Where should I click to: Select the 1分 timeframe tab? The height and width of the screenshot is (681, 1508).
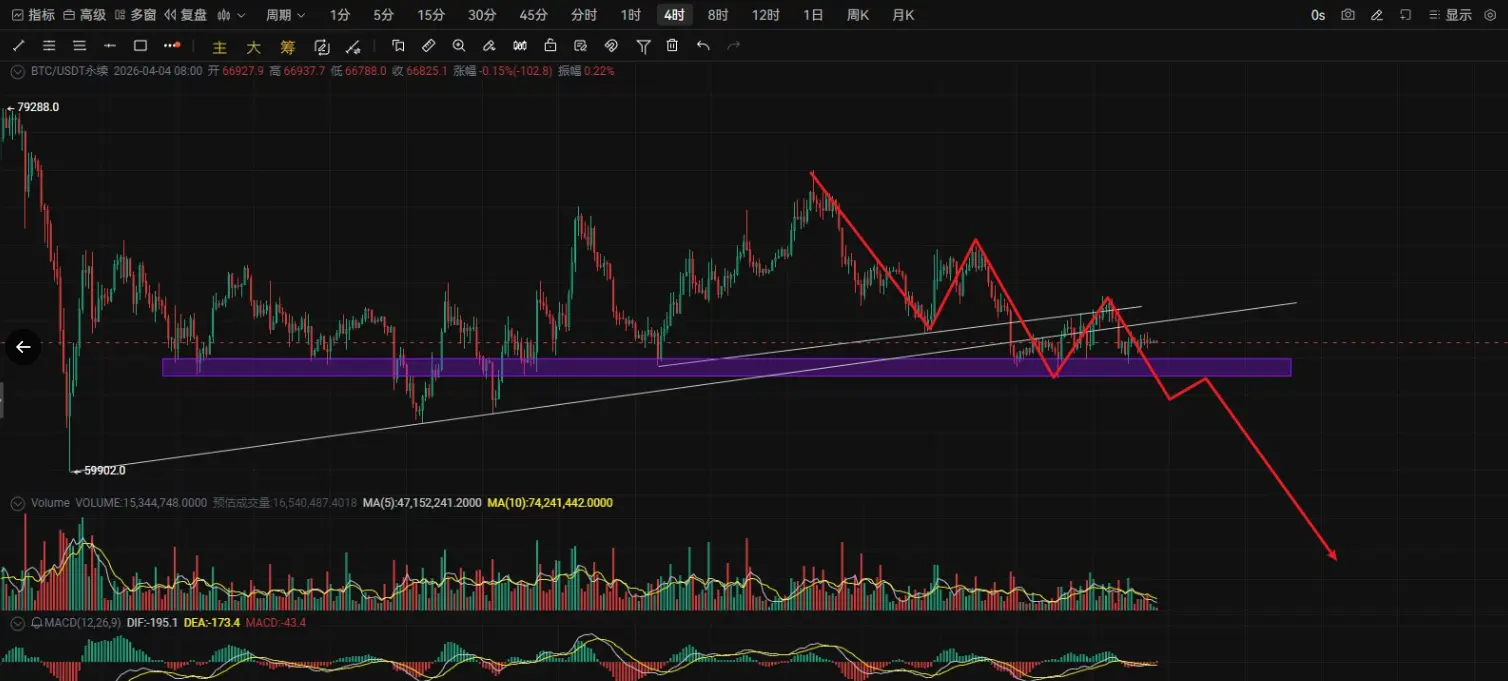[x=340, y=15]
